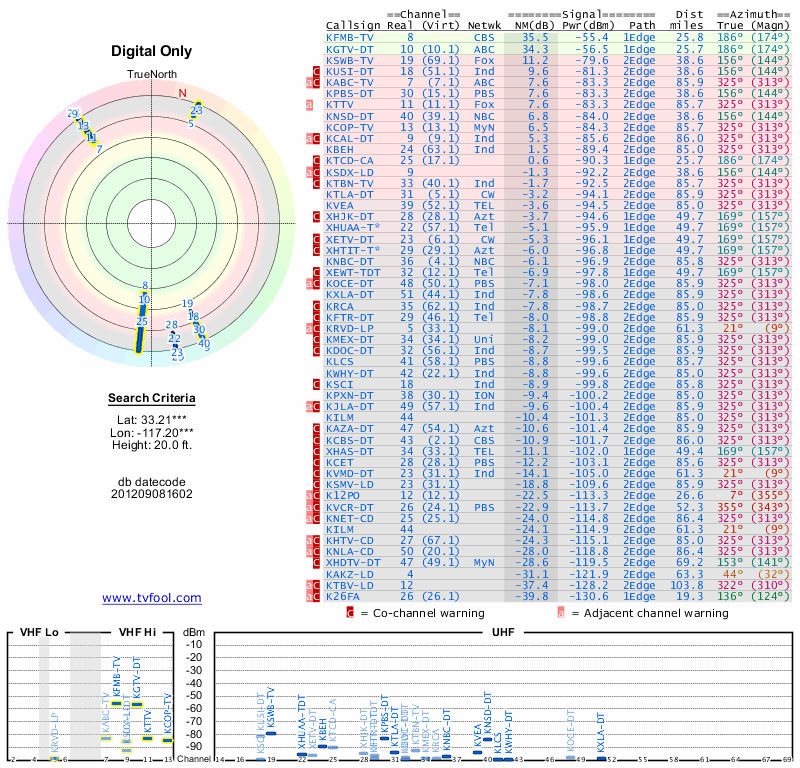Click the Callsign column header

350,24
